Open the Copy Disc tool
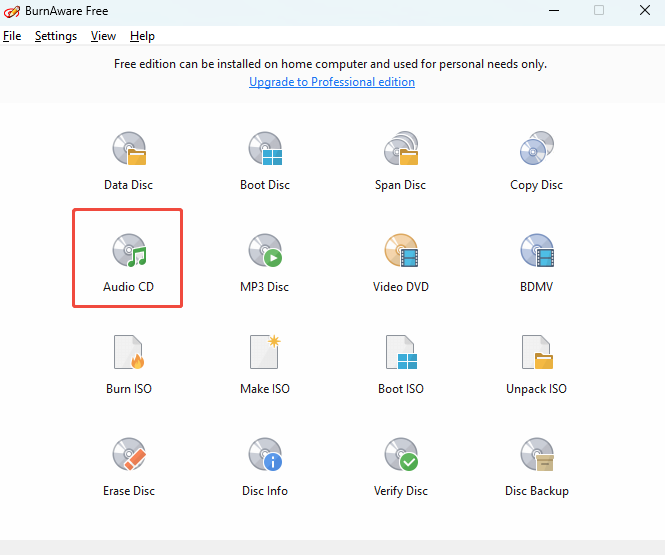The height and width of the screenshot is (555, 665). point(536,150)
